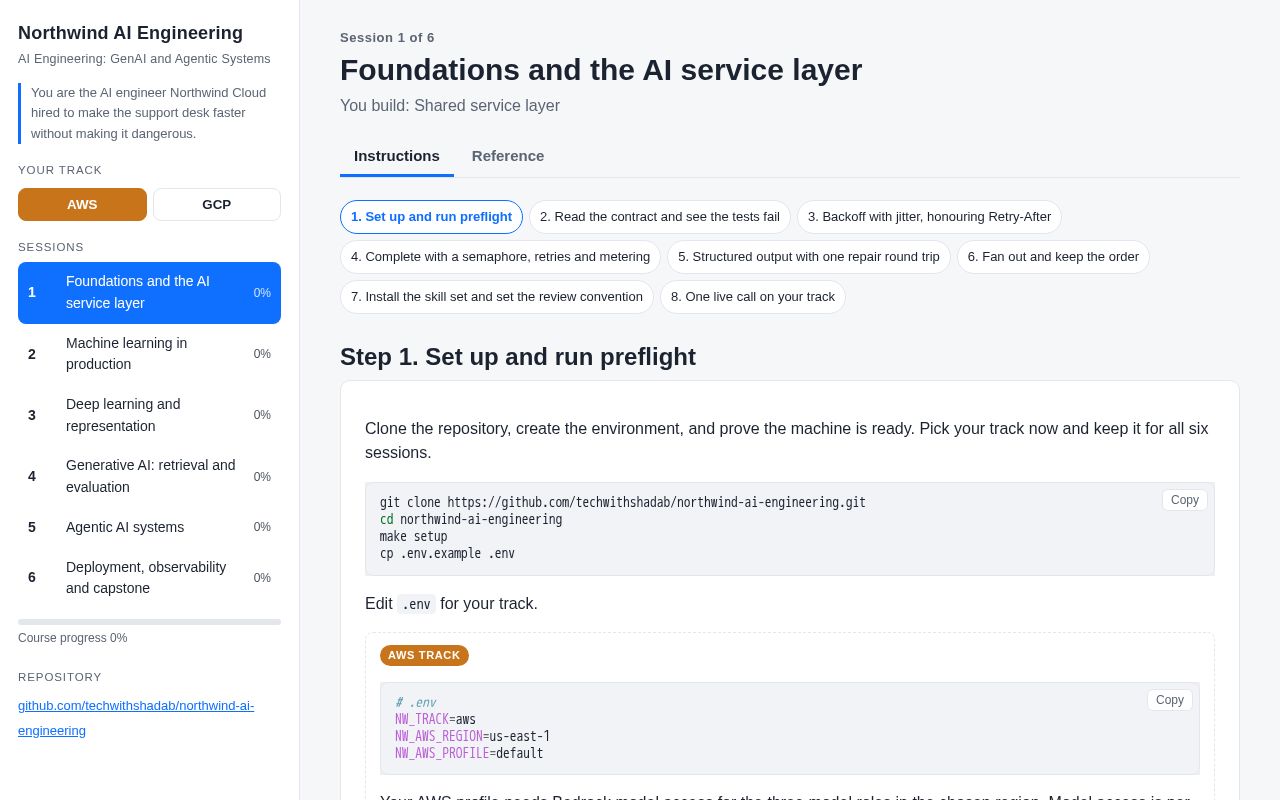The width and height of the screenshot is (1280, 800).
Task: Click the 'Course progress 0%' label
Action: [73, 638]
